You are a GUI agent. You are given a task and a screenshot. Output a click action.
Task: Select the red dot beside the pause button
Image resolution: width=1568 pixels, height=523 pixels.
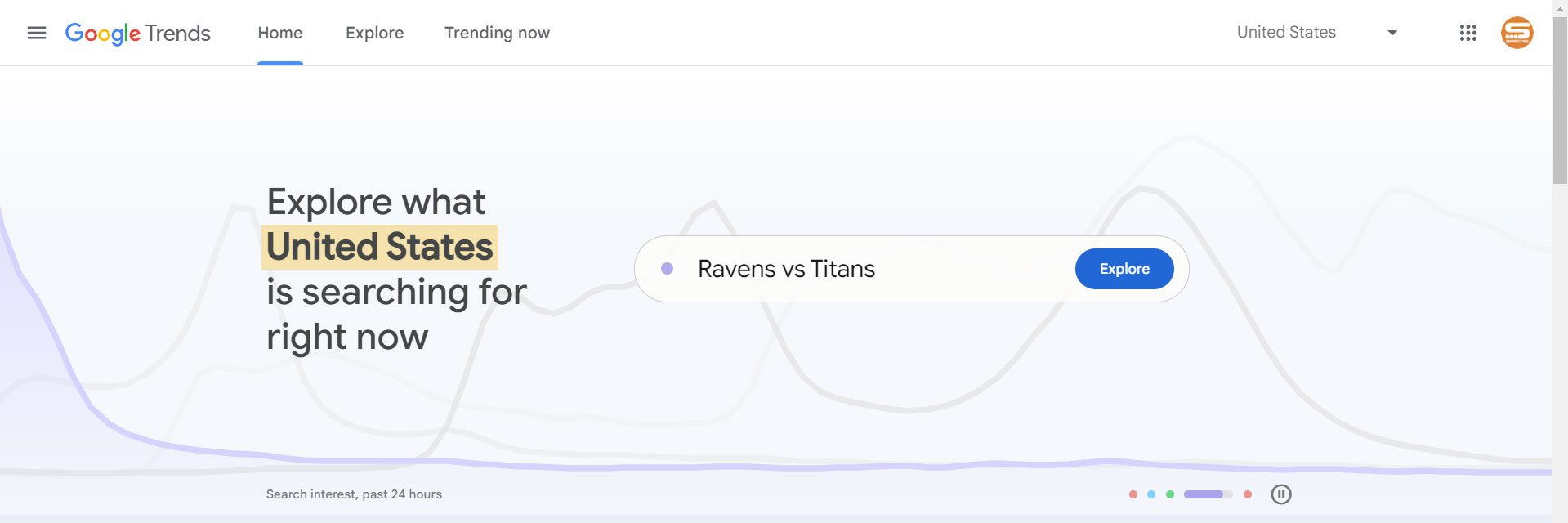(1248, 494)
